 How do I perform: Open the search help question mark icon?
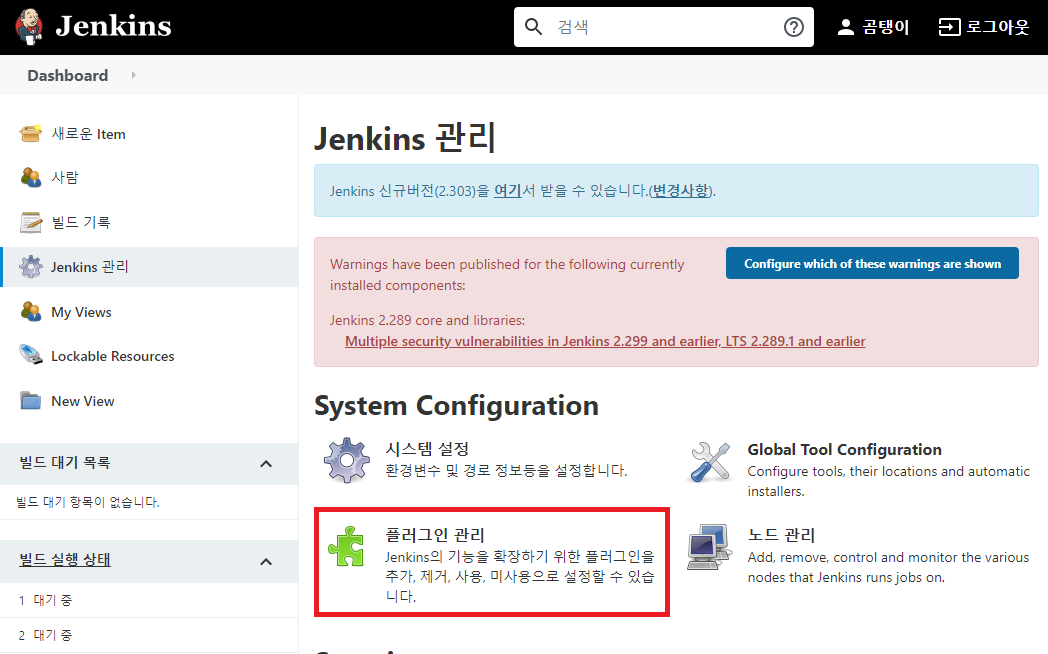(x=793, y=27)
